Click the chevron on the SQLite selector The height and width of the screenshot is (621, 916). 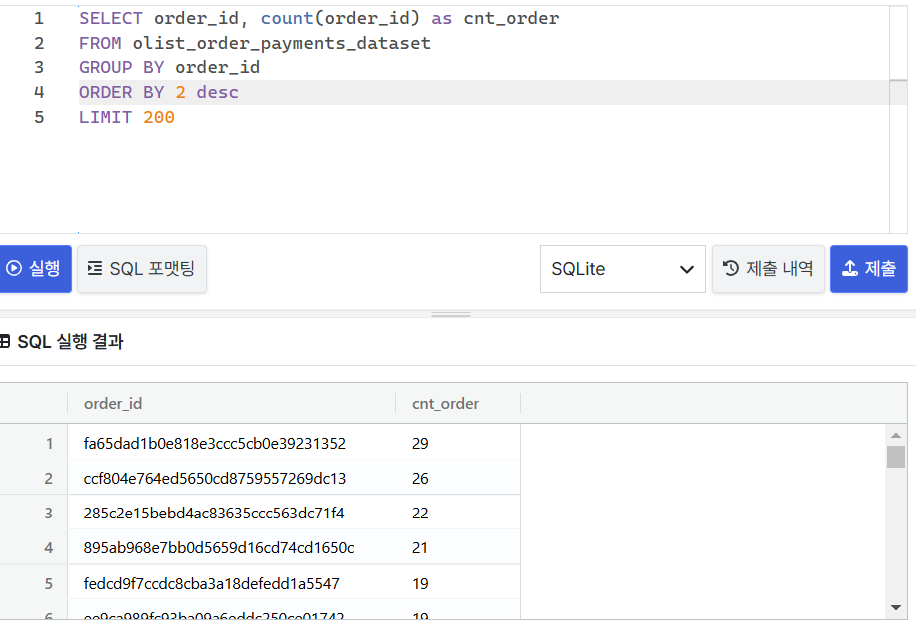pos(687,269)
